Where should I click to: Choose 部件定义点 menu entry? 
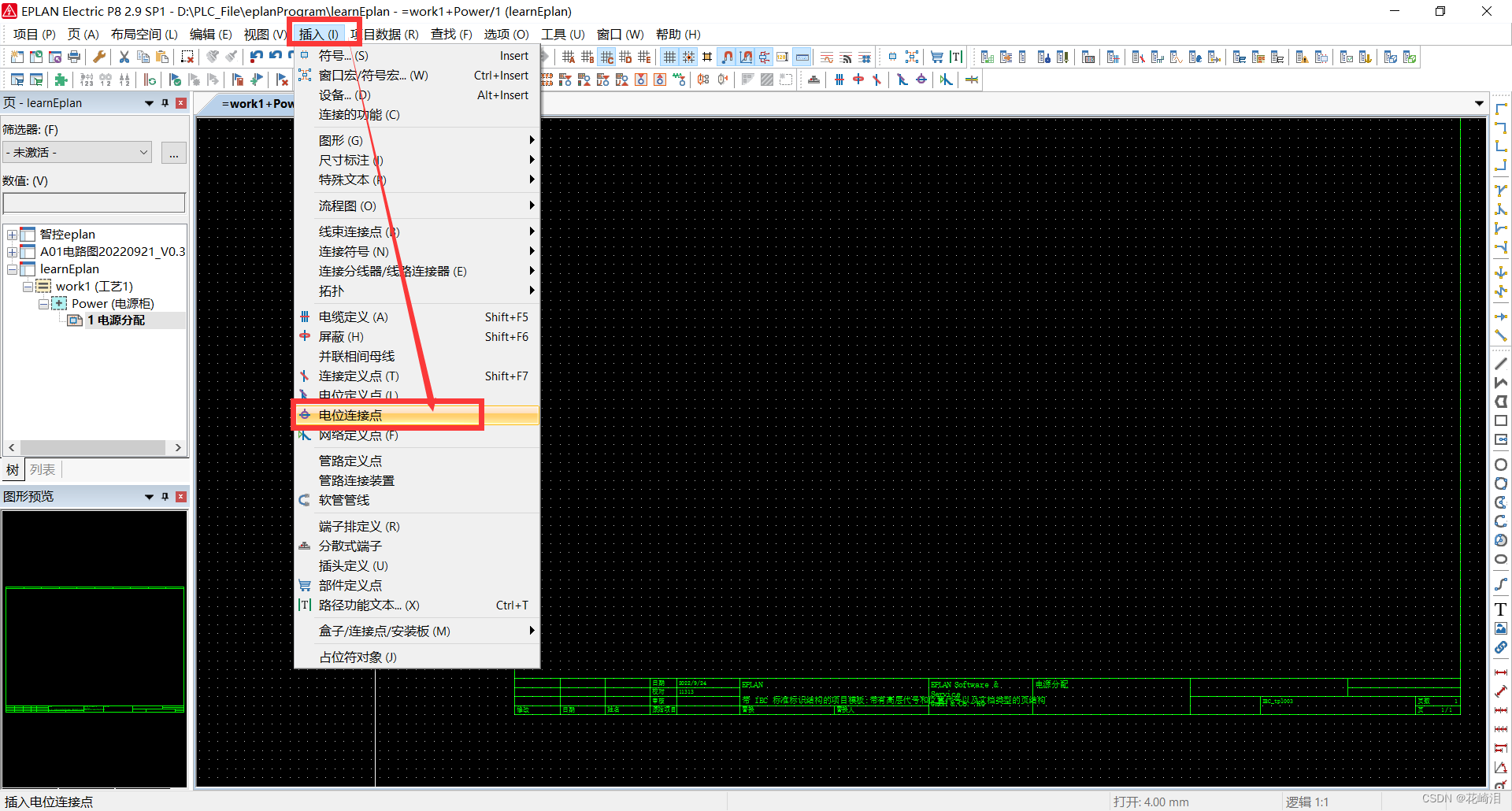point(417,585)
